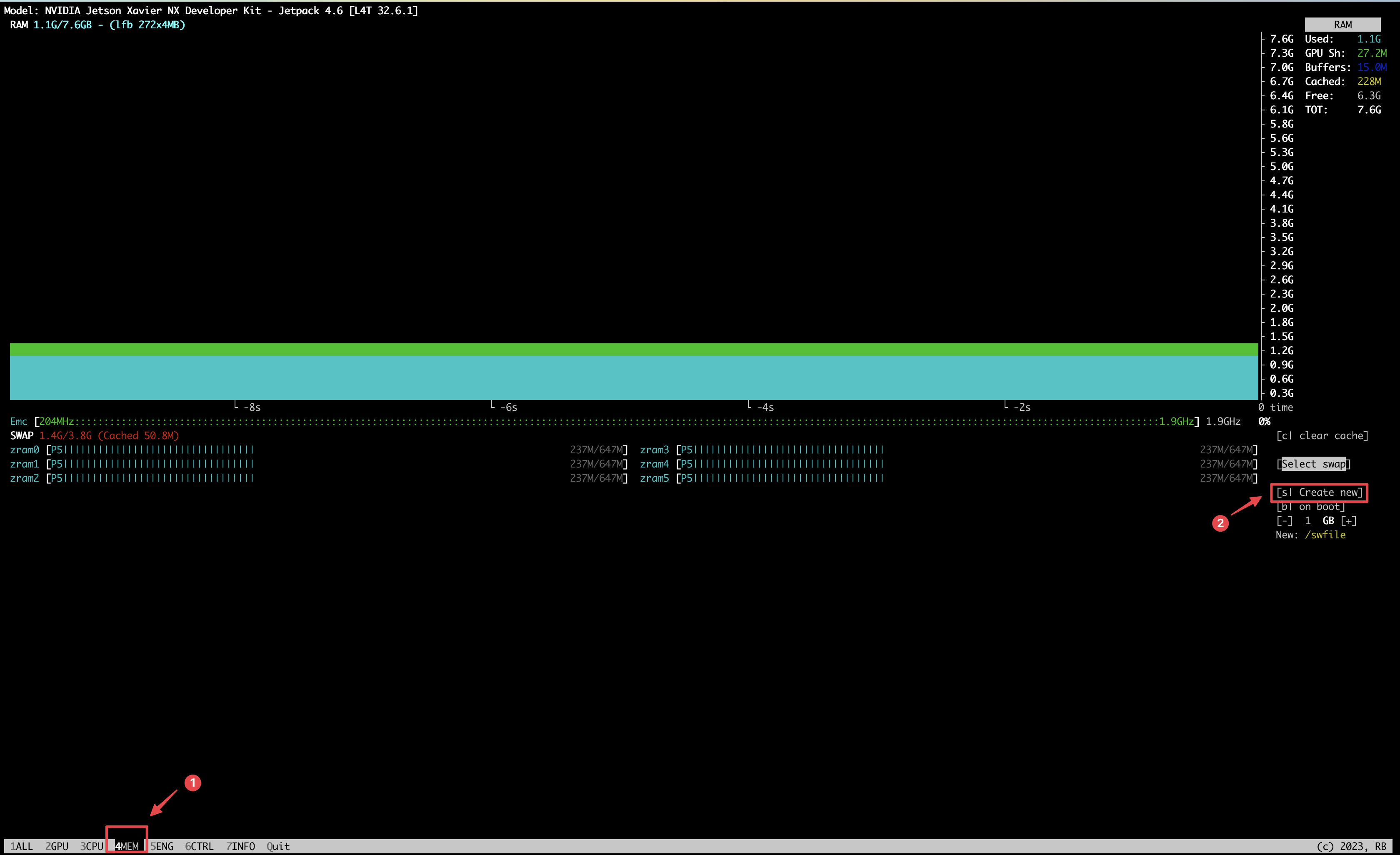Click the zram3 swap label
This screenshot has width=1400, height=855.
655,450
